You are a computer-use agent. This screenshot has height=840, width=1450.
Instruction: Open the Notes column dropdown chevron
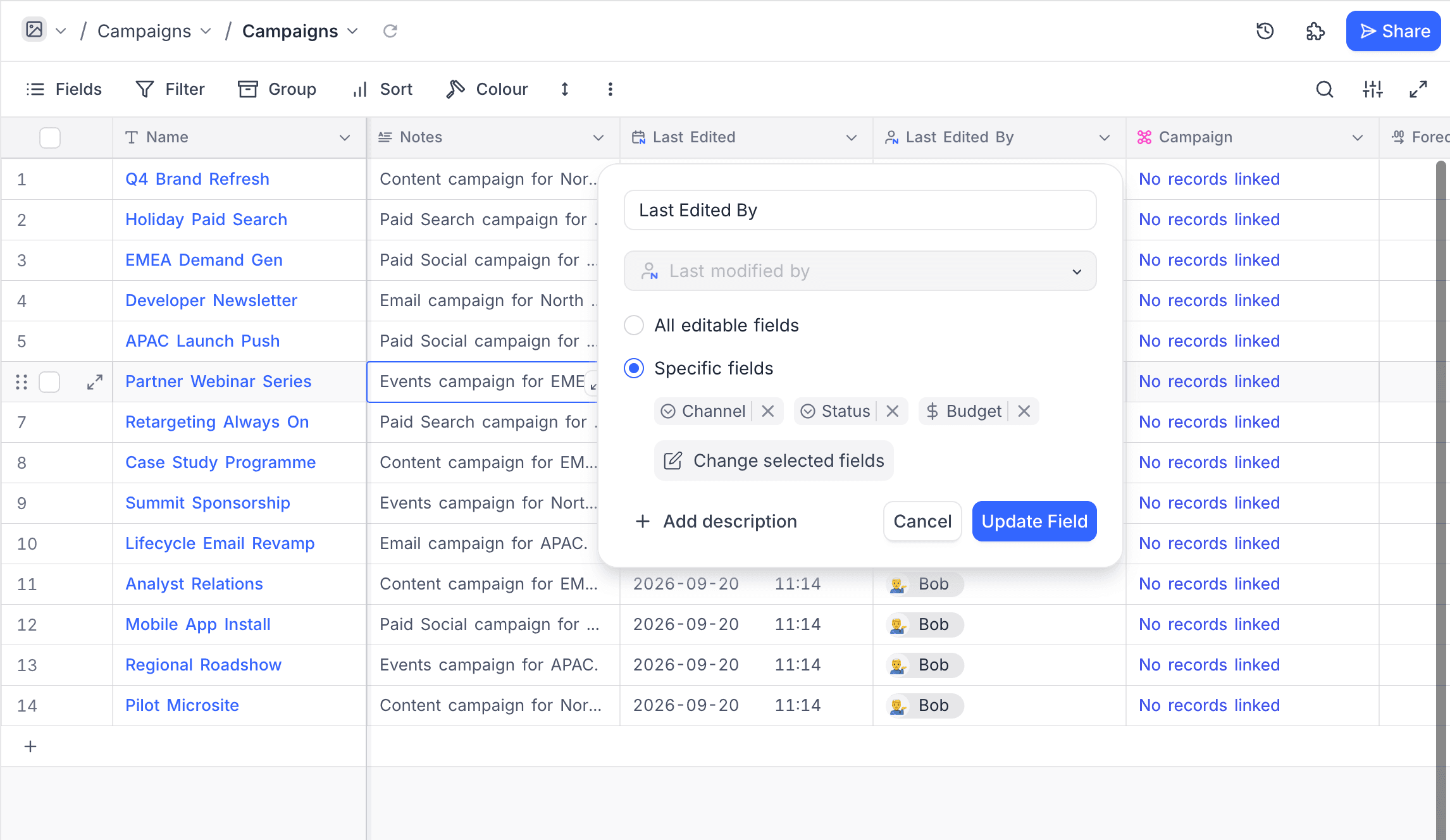pos(598,137)
